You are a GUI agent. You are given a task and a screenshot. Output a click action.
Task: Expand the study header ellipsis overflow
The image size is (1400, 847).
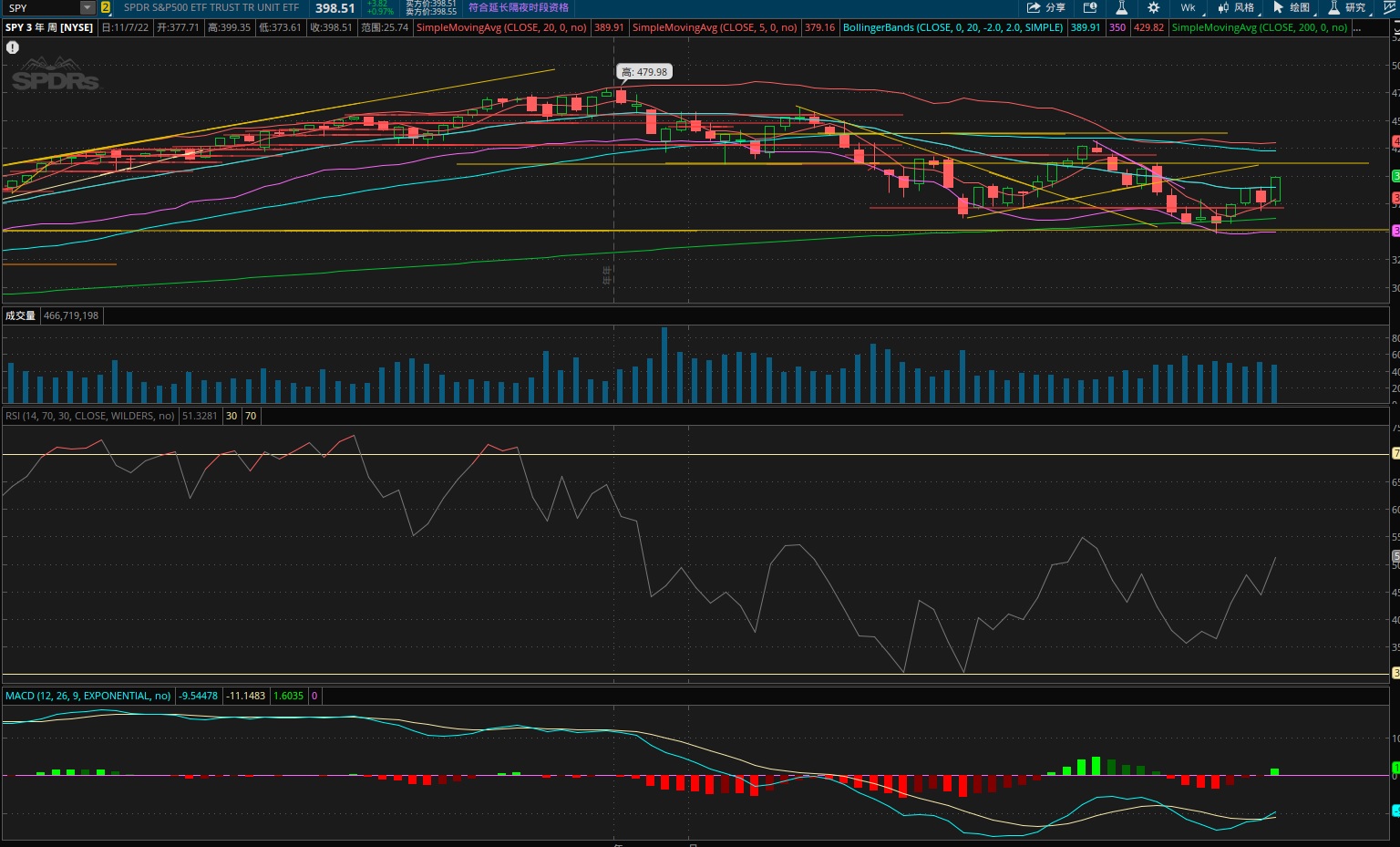[x=1358, y=27]
